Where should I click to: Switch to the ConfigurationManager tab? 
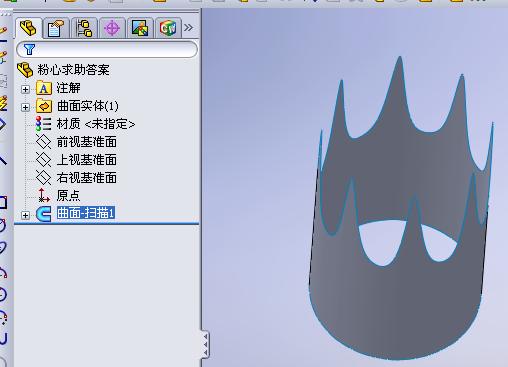[84, 28]
